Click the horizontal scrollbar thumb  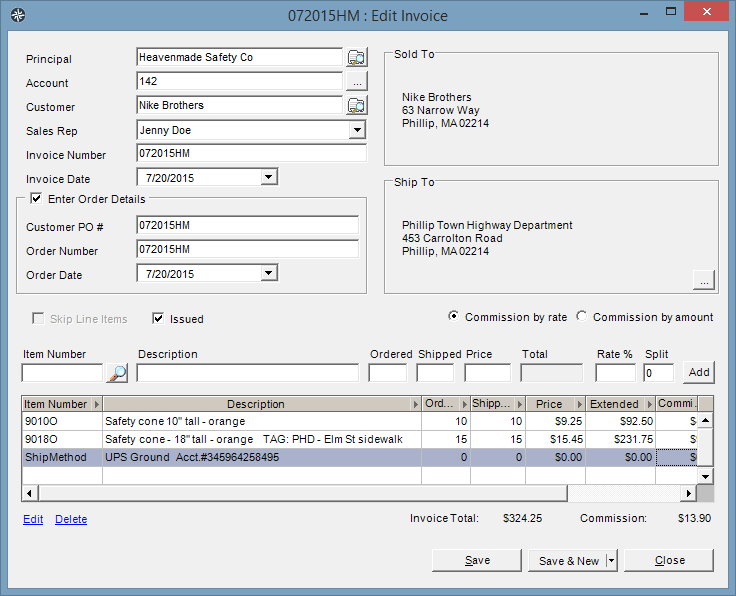[303, 493]
